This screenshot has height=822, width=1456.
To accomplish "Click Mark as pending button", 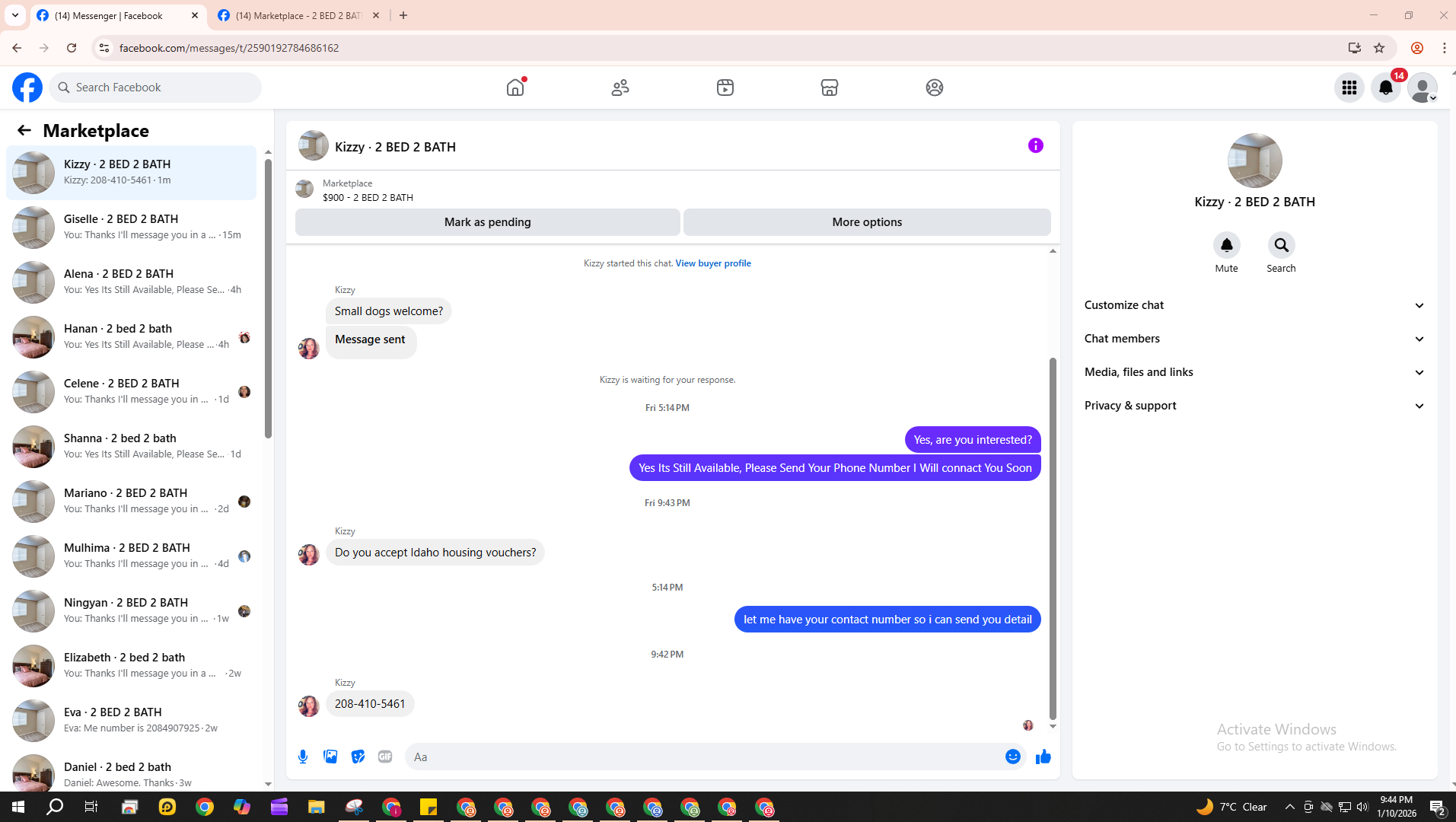I will coord(487,222).
